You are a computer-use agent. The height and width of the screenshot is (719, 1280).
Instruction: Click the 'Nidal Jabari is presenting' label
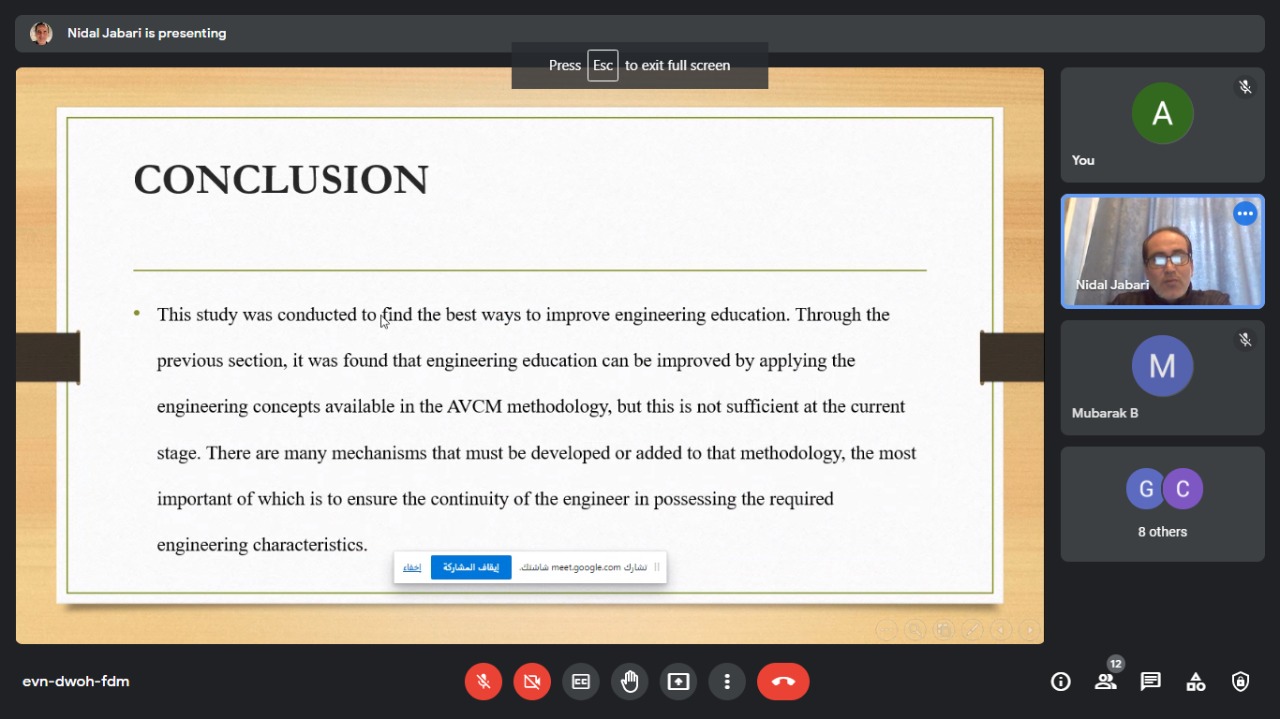tap(147, 33)
